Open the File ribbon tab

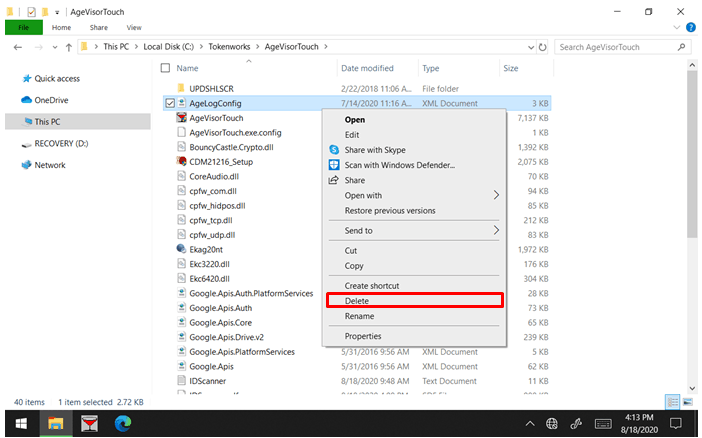[x=24, y=27]
